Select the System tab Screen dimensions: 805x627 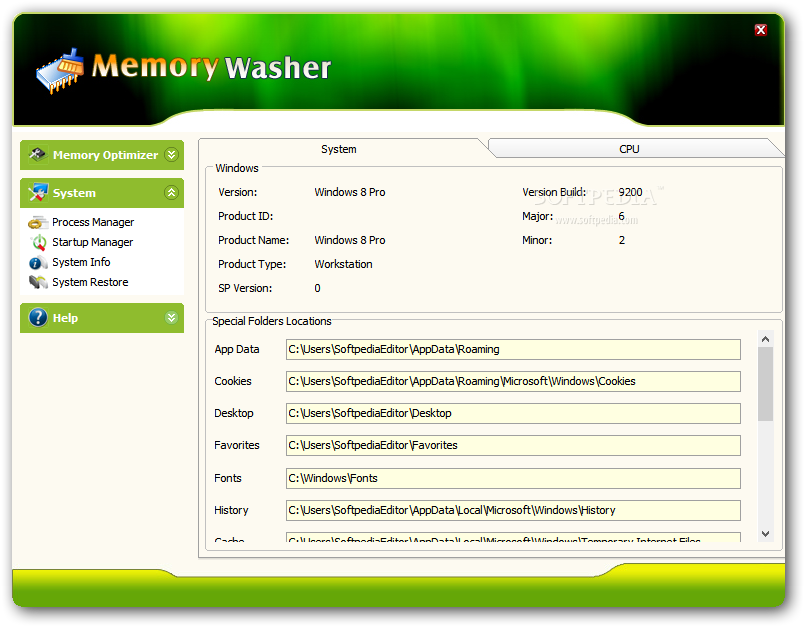pos(339,149)
